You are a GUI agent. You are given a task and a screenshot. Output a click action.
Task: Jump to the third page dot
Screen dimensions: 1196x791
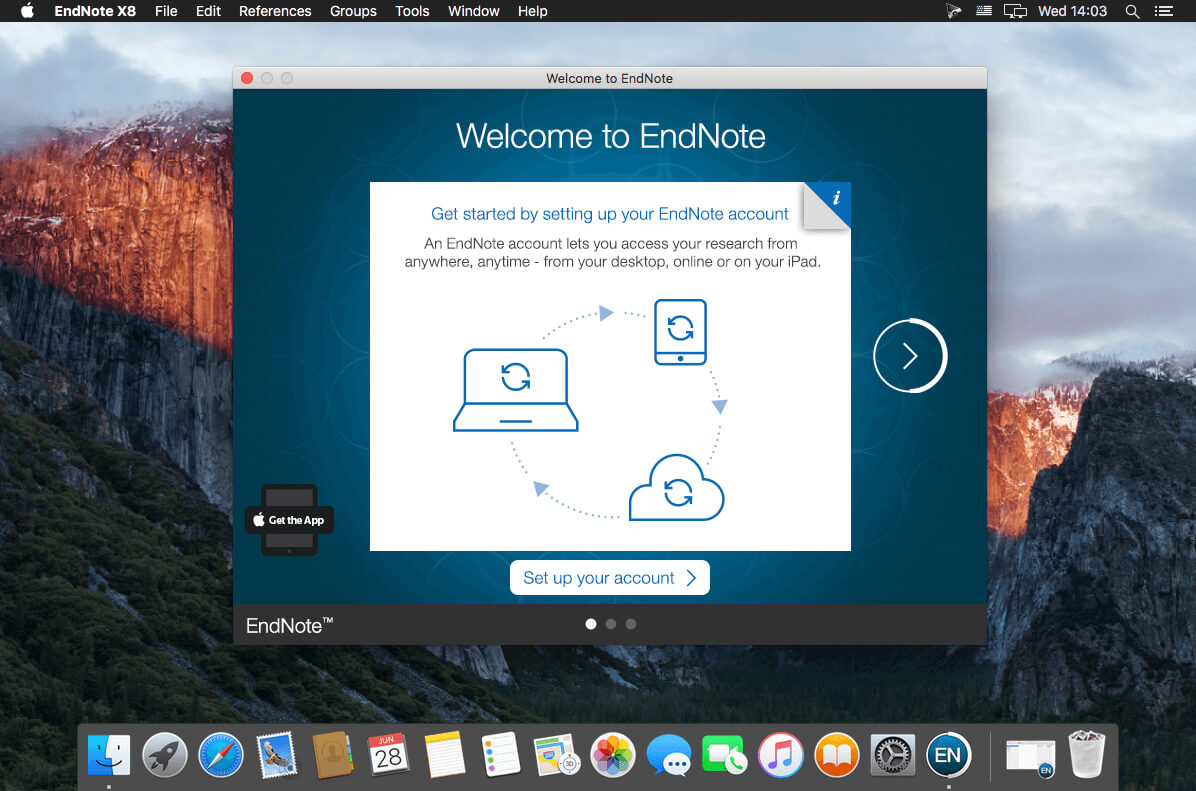(x=630, y=624)
